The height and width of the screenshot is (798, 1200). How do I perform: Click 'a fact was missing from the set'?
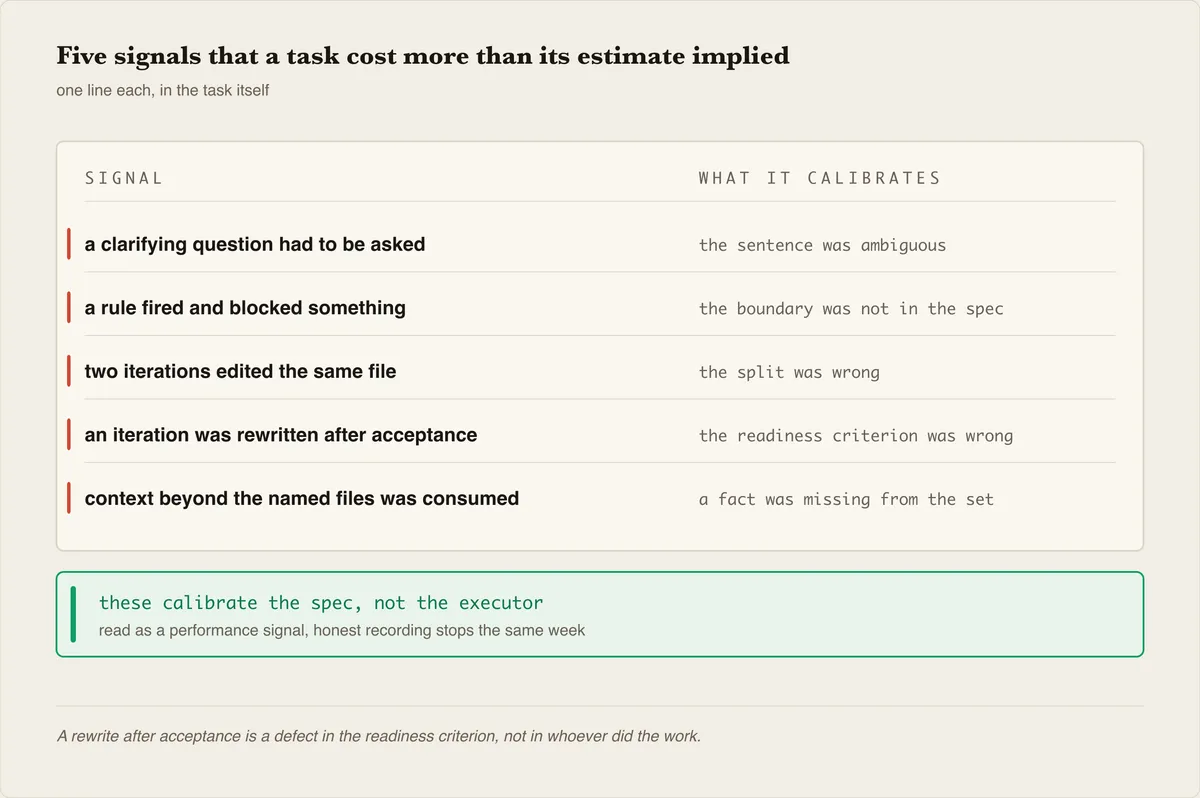pyautogui.click(x=846, y=499)
